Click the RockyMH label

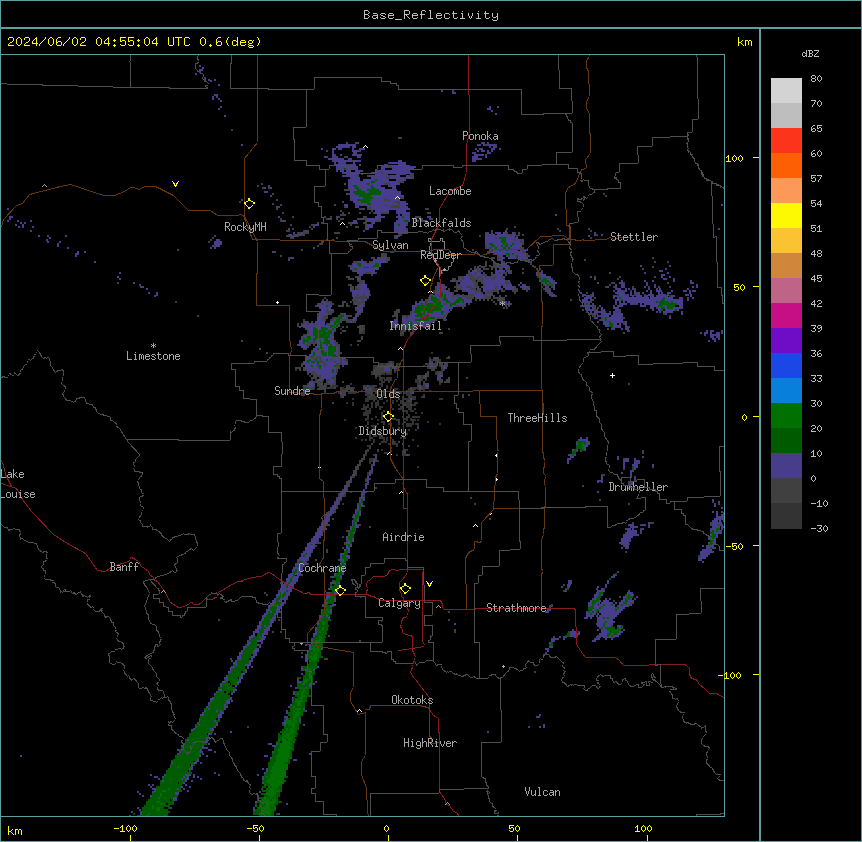tap(245, 227)
